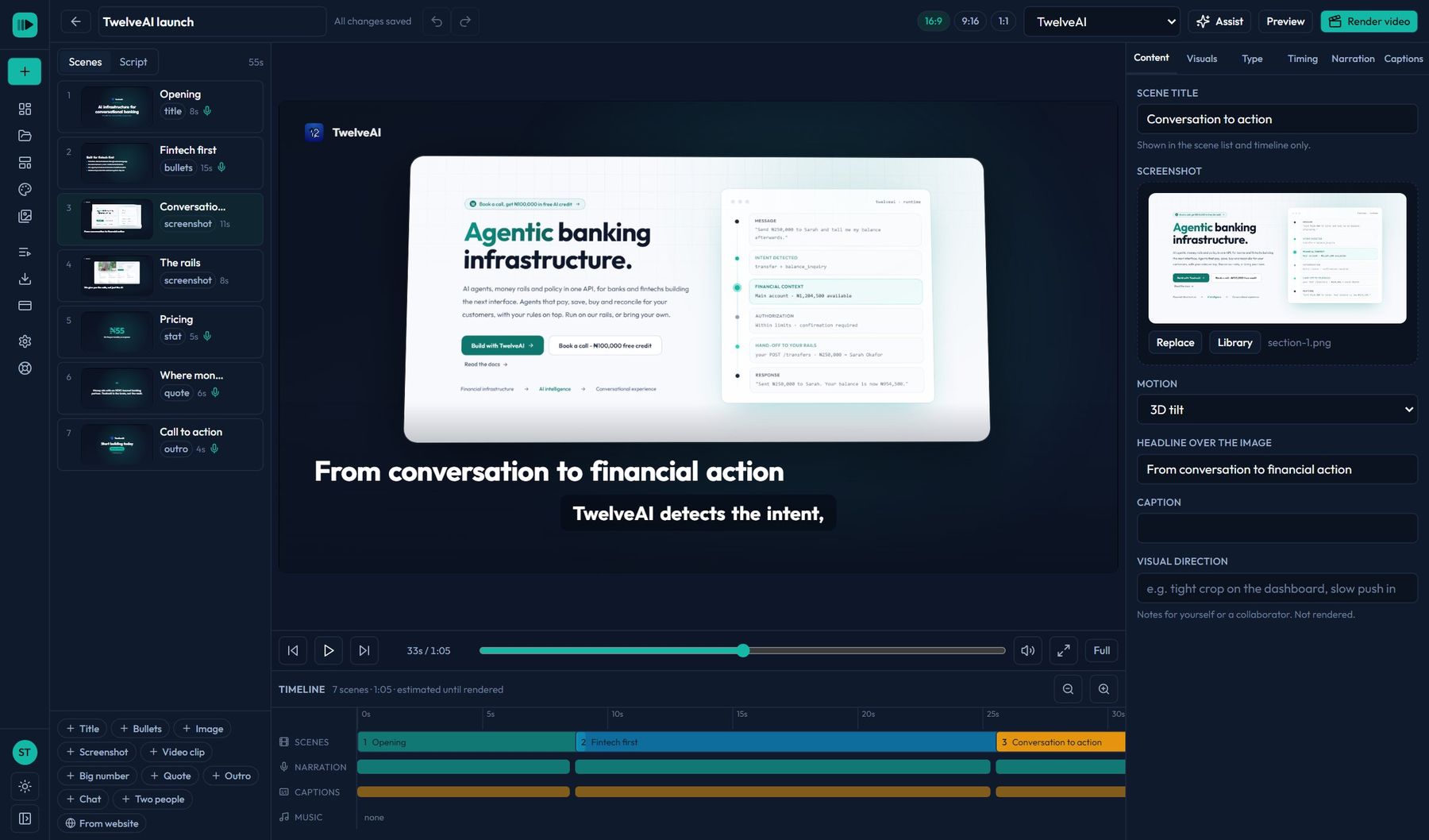Viewport: 1429px width, 840px height.
Task: Select The rails scene in list
Action: (x=160, y=276)
